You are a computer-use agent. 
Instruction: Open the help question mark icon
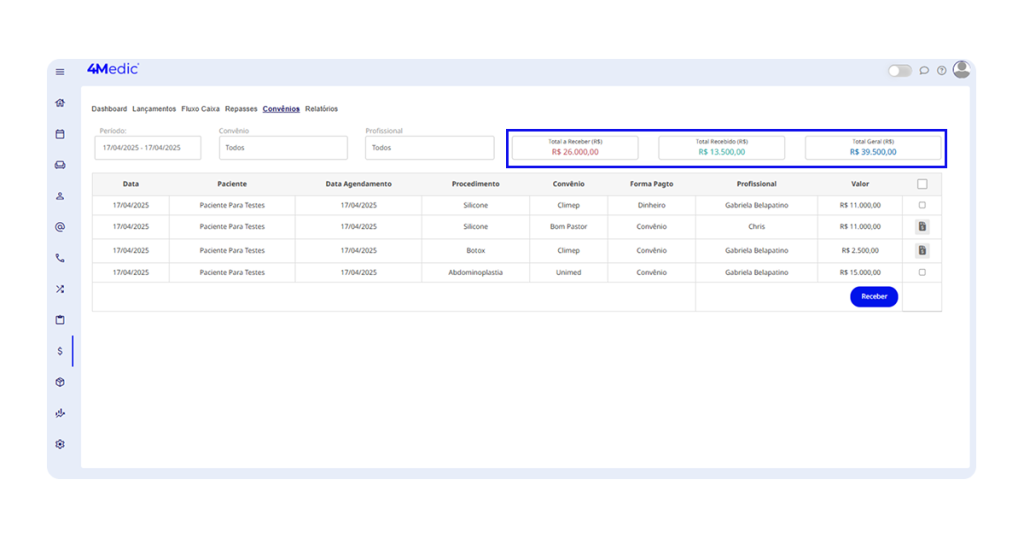click(942, 71)
